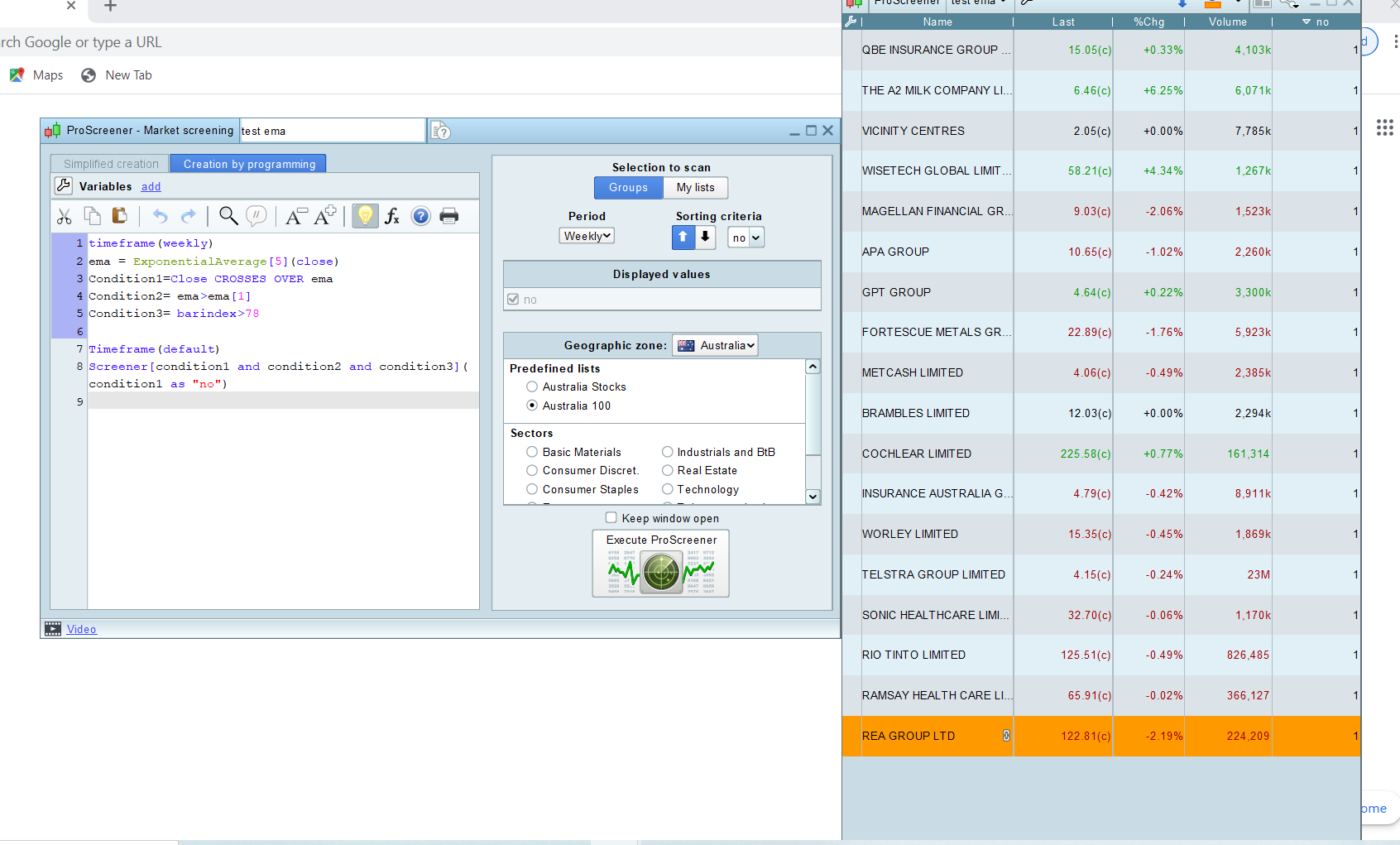Sort results by the Name column header
This screenshot has width=1400, height=845.
pos(937,22)
